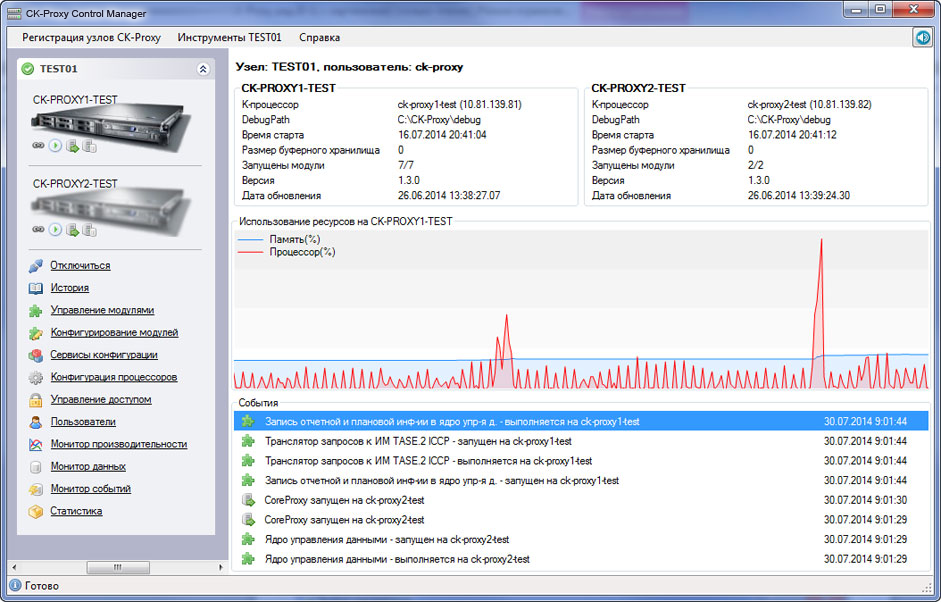The height and width of the screenshot is (602, 941).
Task: Click the chain link icon under CK-PROXY1-TEST
Action: pyautogui.click(x=38, y=146)
